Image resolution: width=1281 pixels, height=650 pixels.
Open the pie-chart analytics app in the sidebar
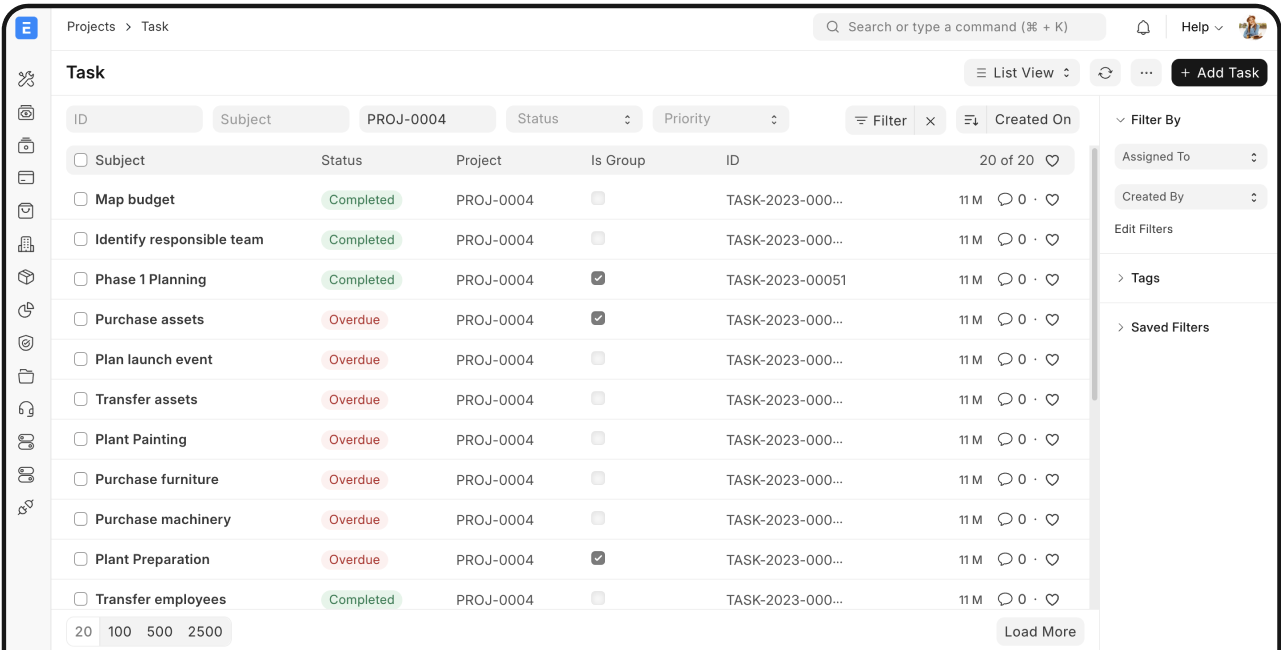tap(25, 310)
